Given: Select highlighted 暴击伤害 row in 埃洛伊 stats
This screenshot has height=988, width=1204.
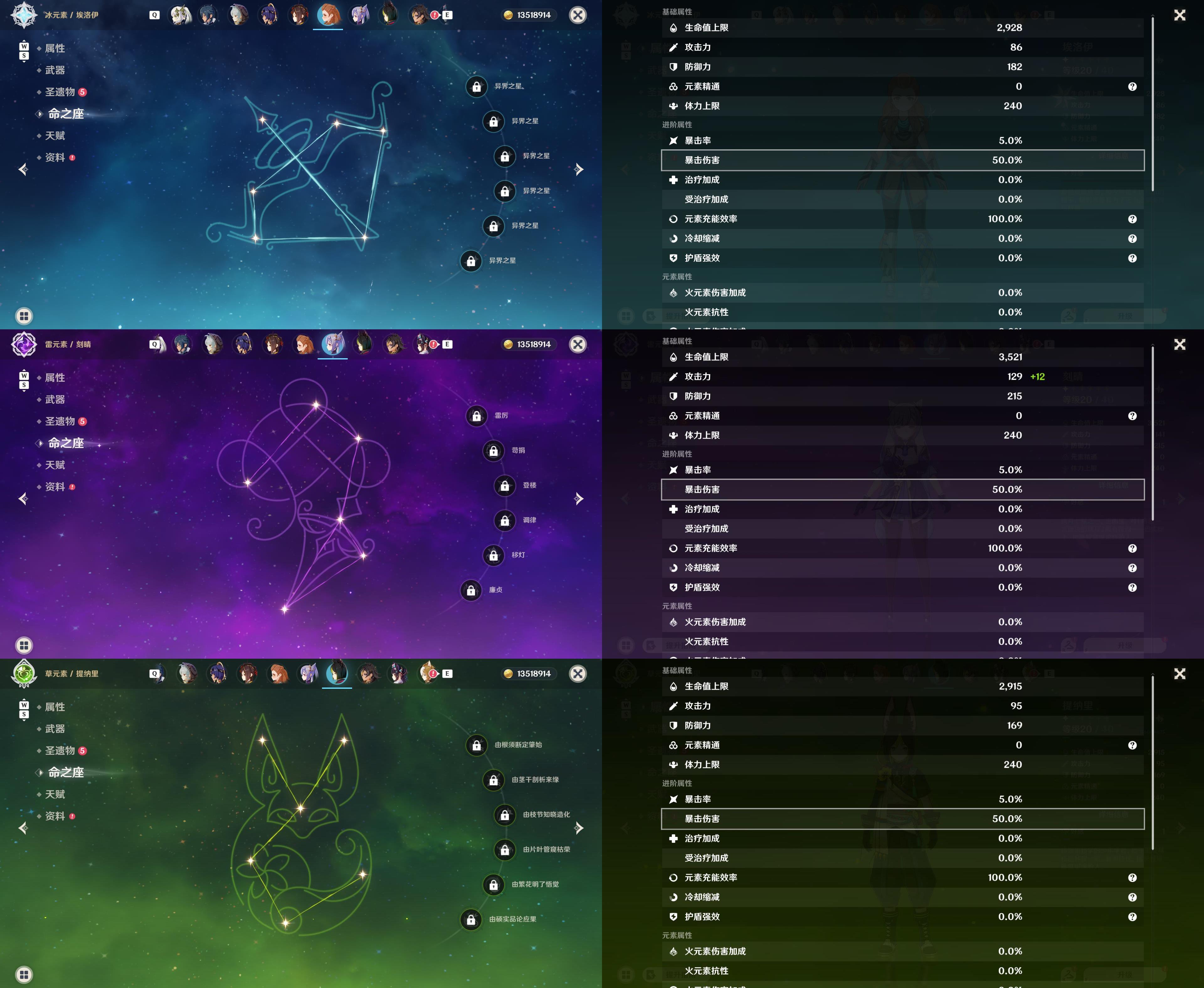Looking at the screenshot, I should 902,160.
